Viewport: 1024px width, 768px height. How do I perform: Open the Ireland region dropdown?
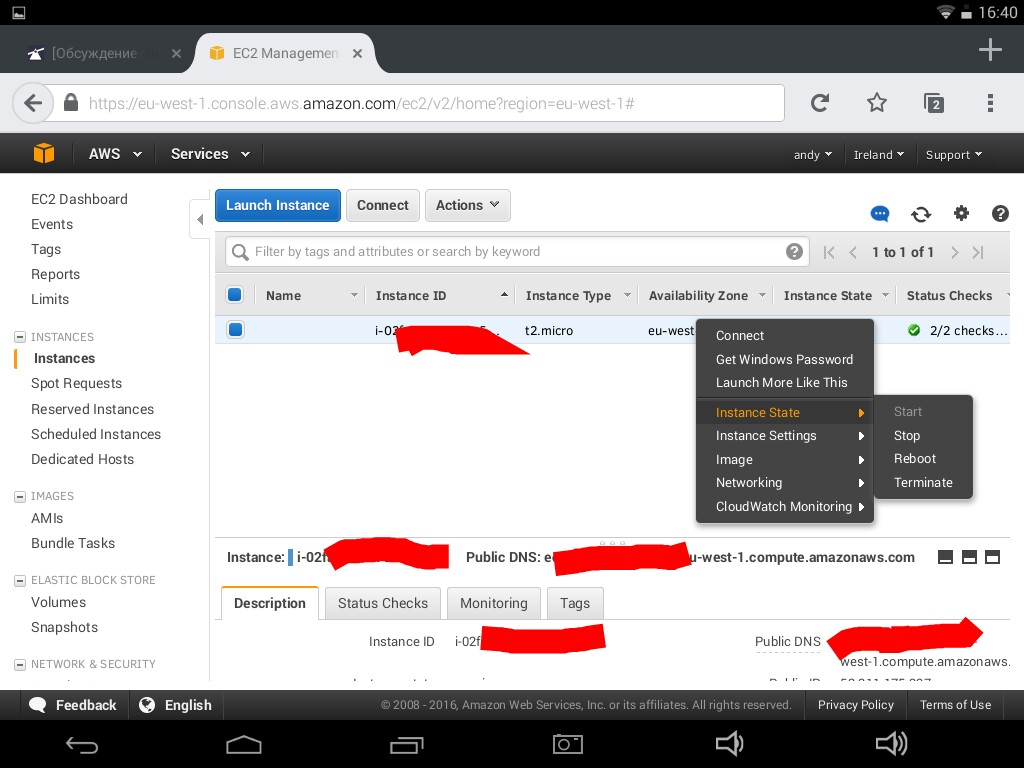[x=878, y=155]
